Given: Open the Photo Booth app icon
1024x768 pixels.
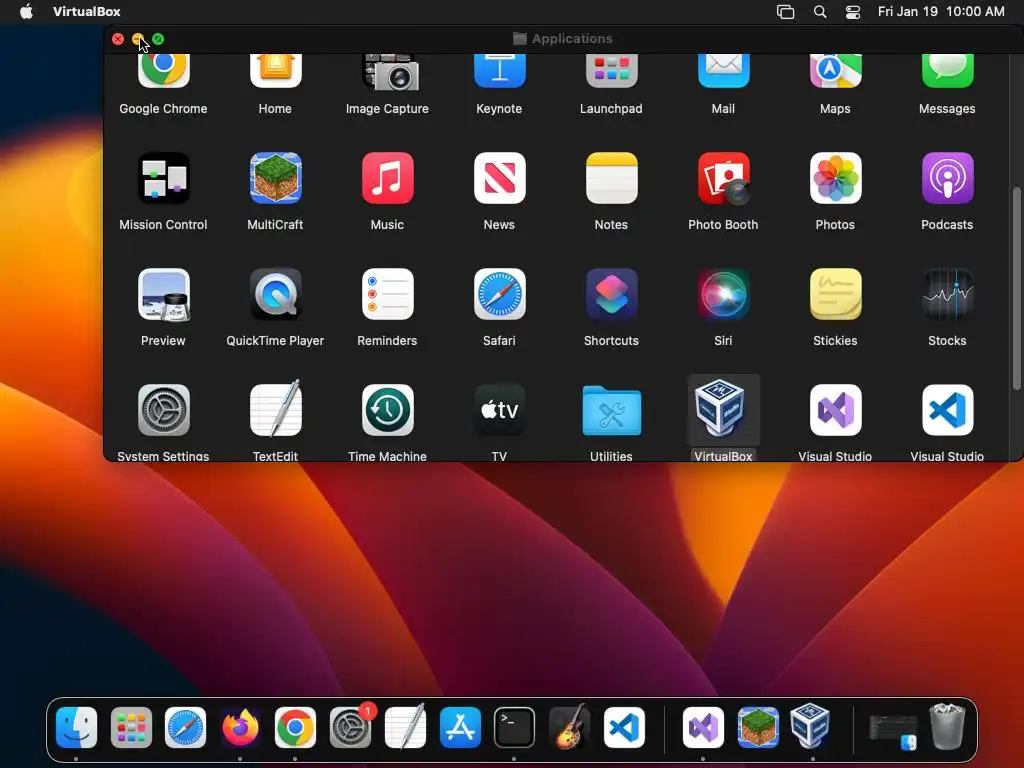Looking at the screenshot, I should pos(723,178).
